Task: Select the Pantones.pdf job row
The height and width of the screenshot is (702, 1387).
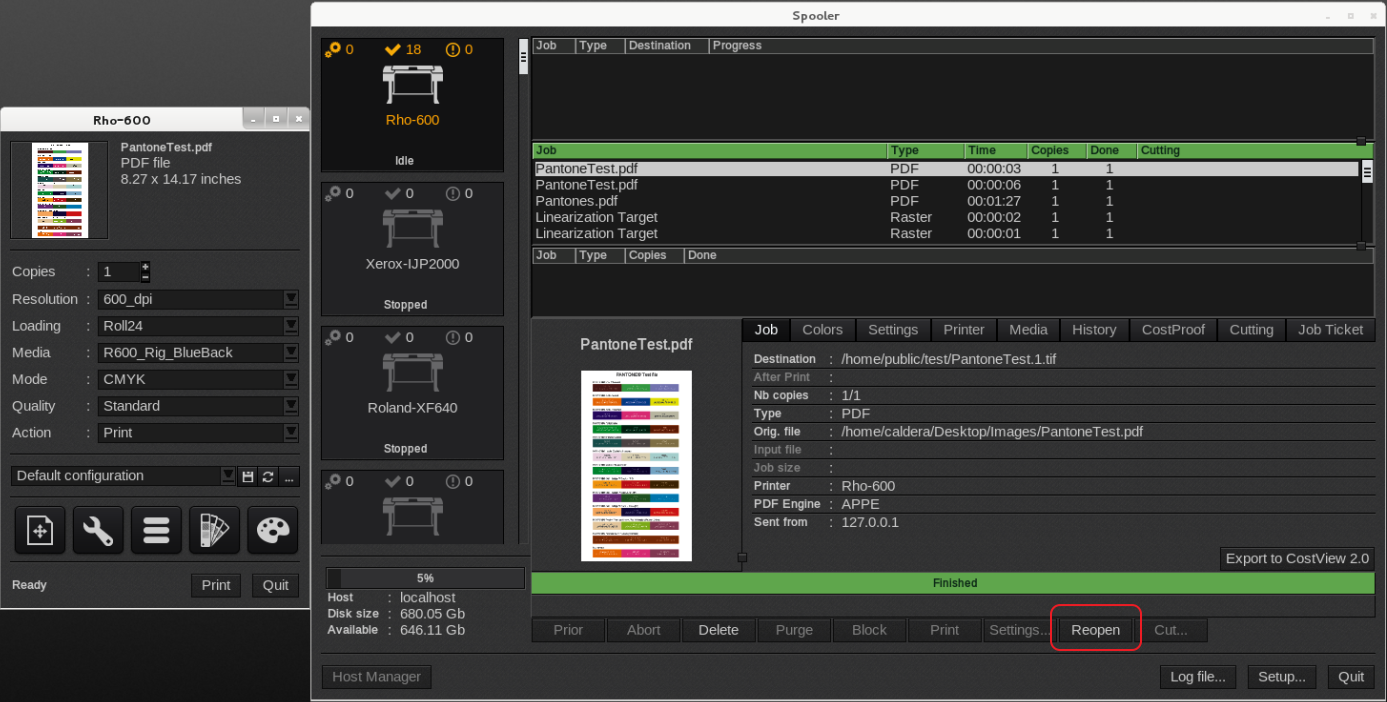Action: coord(576,201)
